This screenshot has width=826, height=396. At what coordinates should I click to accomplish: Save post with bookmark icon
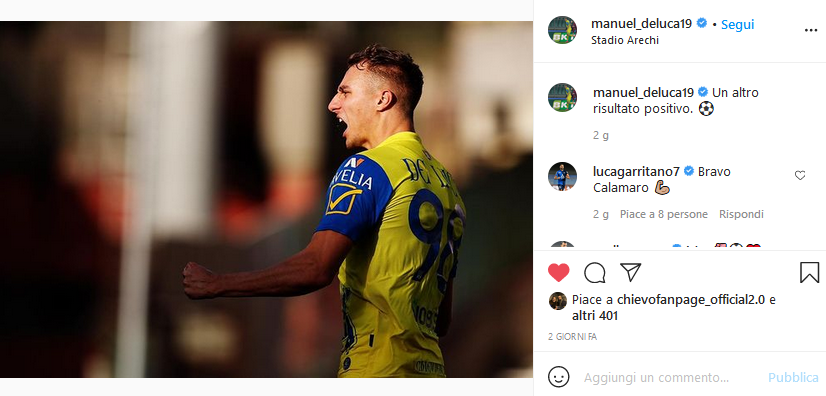(809, 273)
